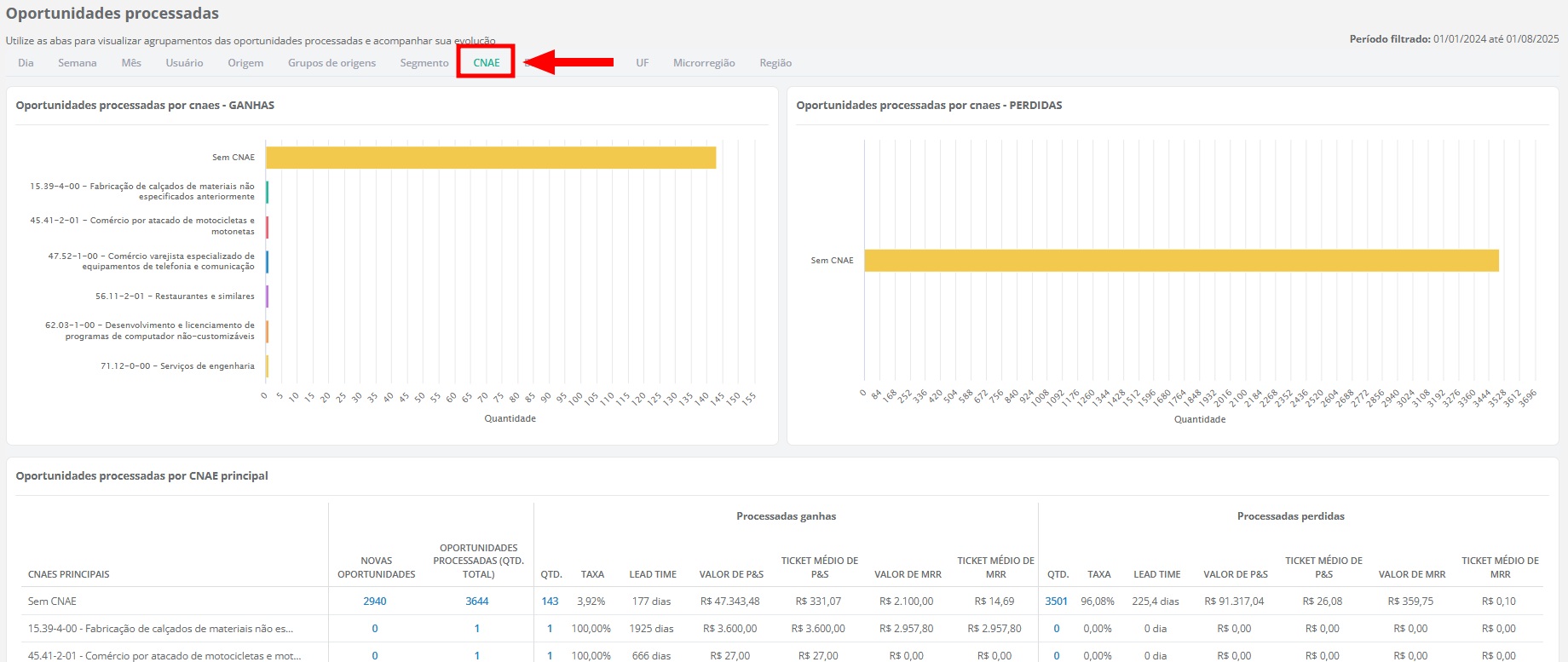Open the 2940 novas oportunidades link
This screenshot has height=662, width=1568.
(375, 602)
